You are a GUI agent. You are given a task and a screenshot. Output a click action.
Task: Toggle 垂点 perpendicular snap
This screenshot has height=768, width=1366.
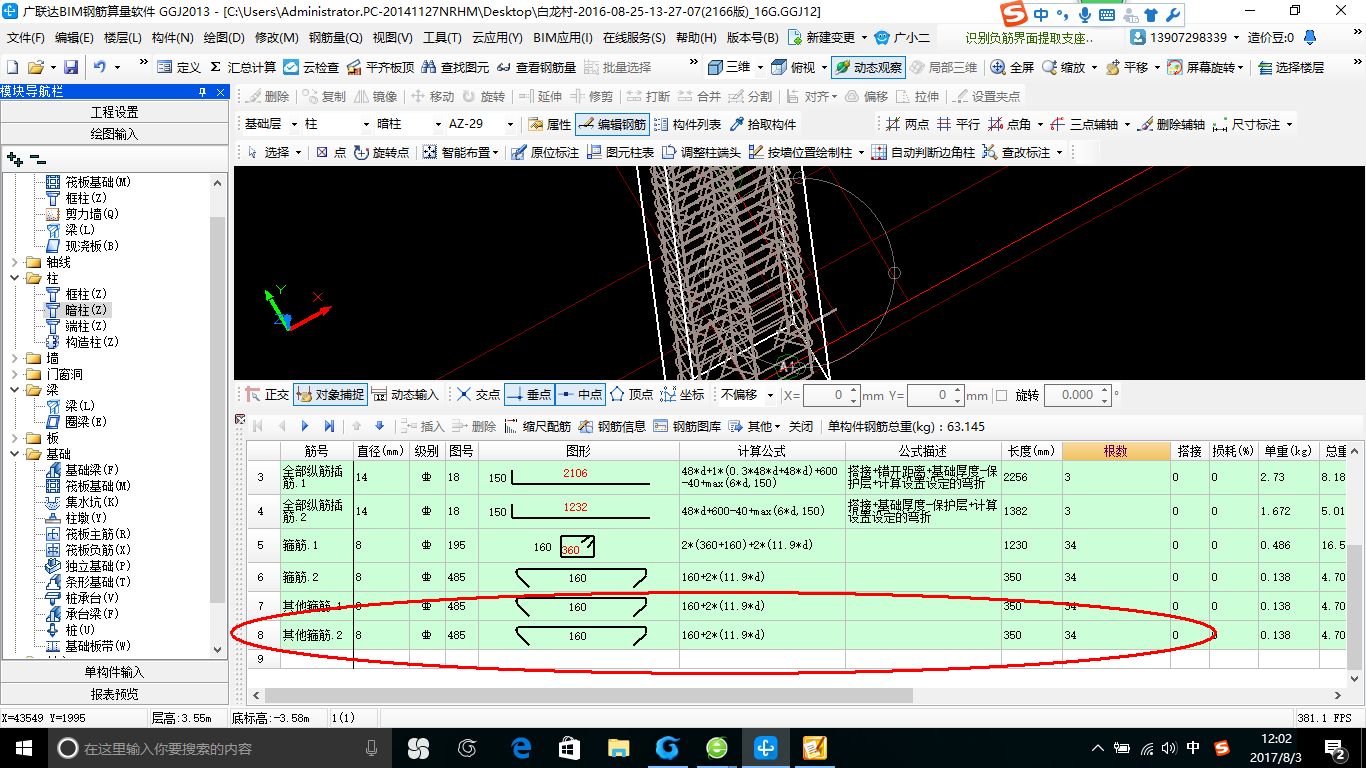point(529,395)
